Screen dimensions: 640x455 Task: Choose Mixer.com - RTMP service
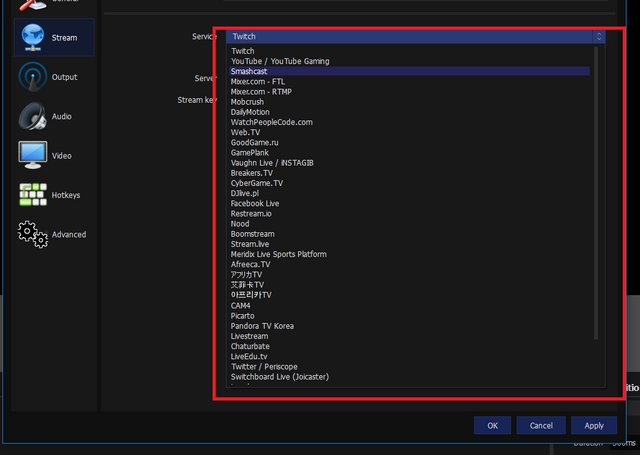(409, 91)
